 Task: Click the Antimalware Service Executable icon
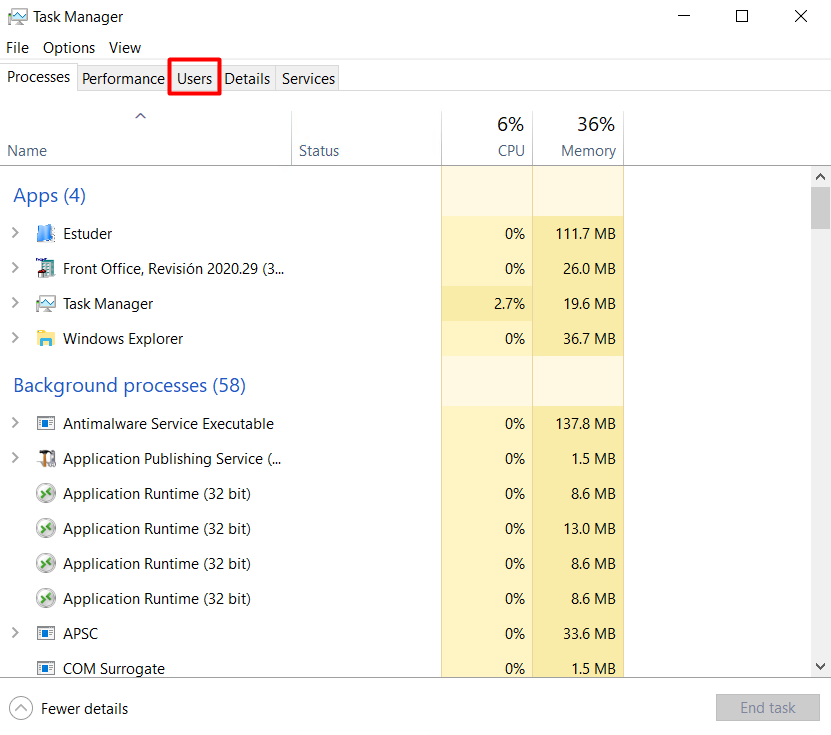click(x=46, y=423)
